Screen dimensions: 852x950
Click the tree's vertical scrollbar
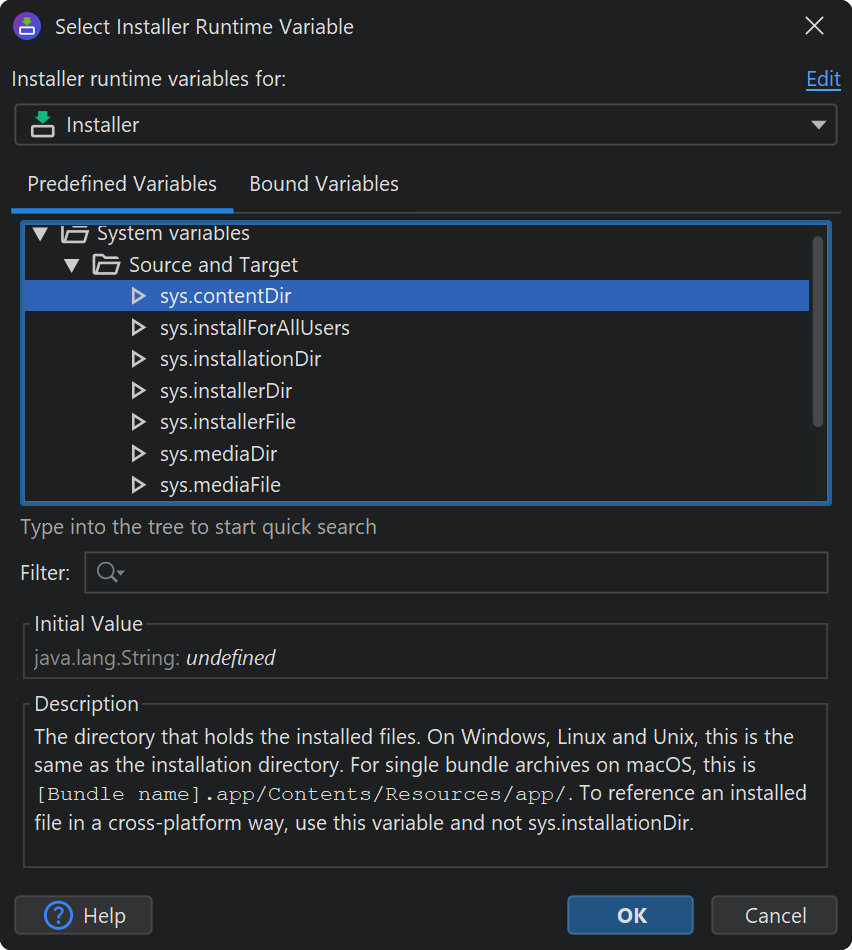click(x=818, y=330)
